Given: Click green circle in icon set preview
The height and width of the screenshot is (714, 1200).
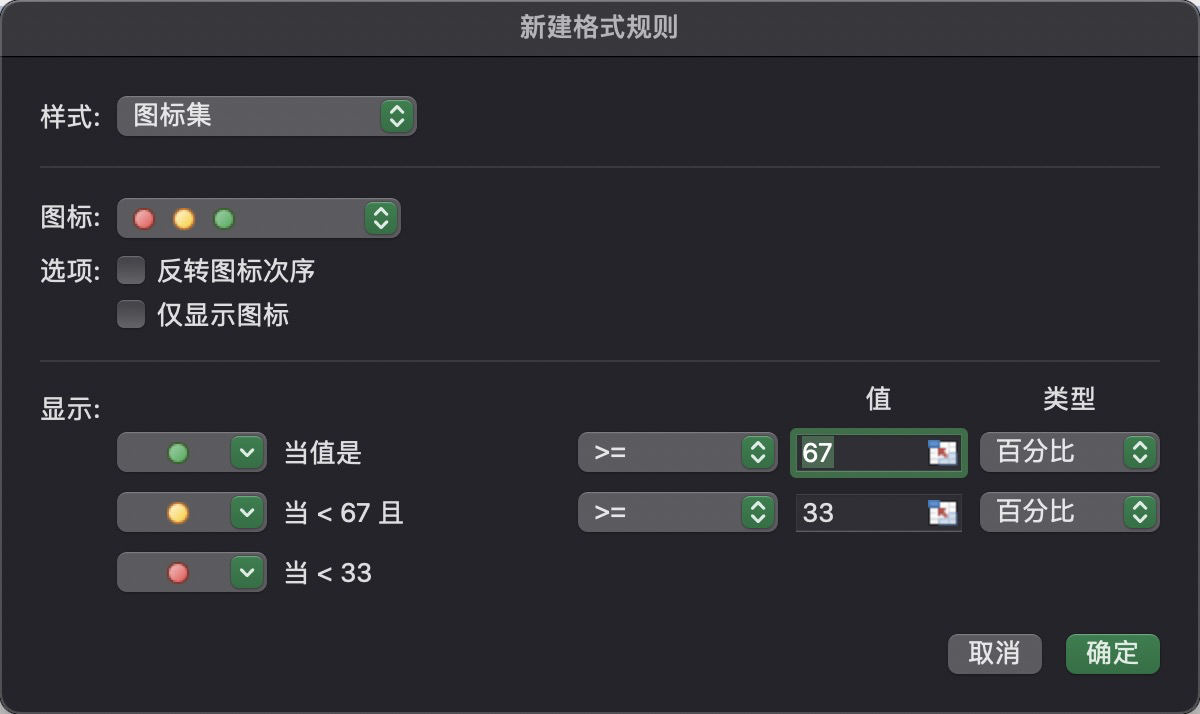Looking at the screenshot, I should tap(224, 218).
